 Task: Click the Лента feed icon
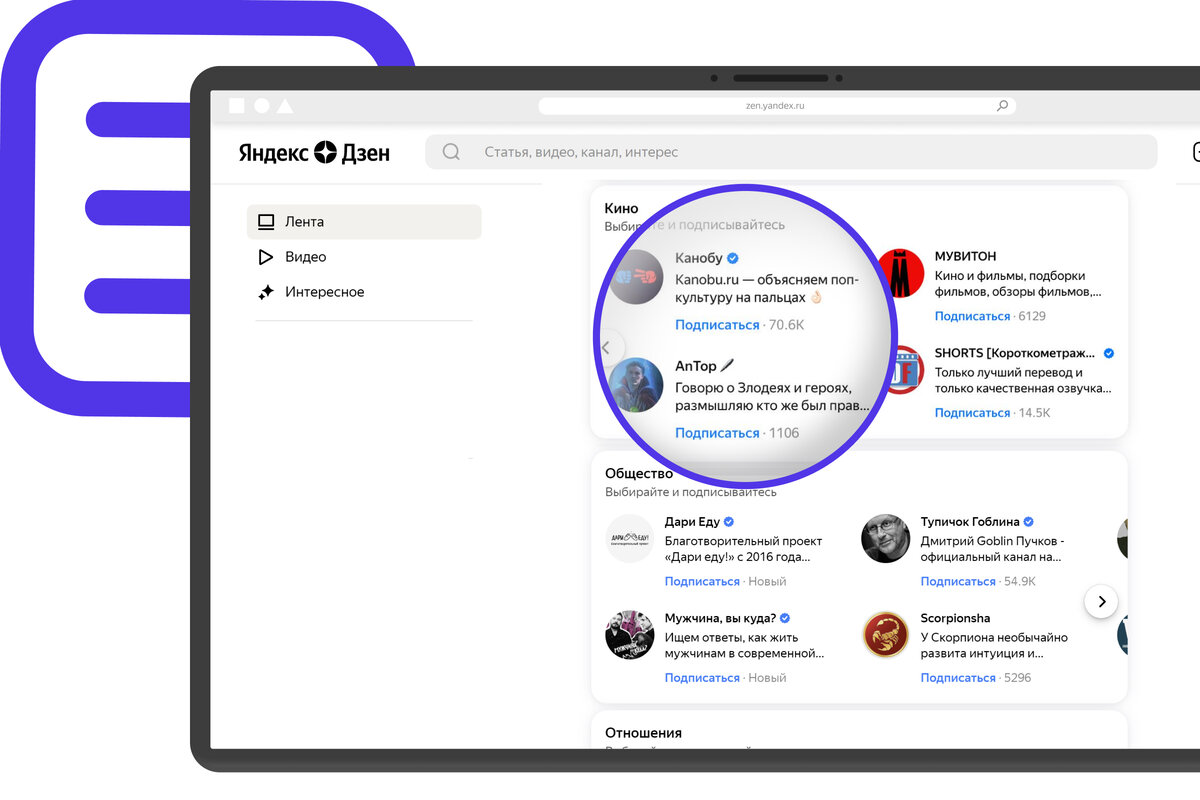click(x=265, y=222)
